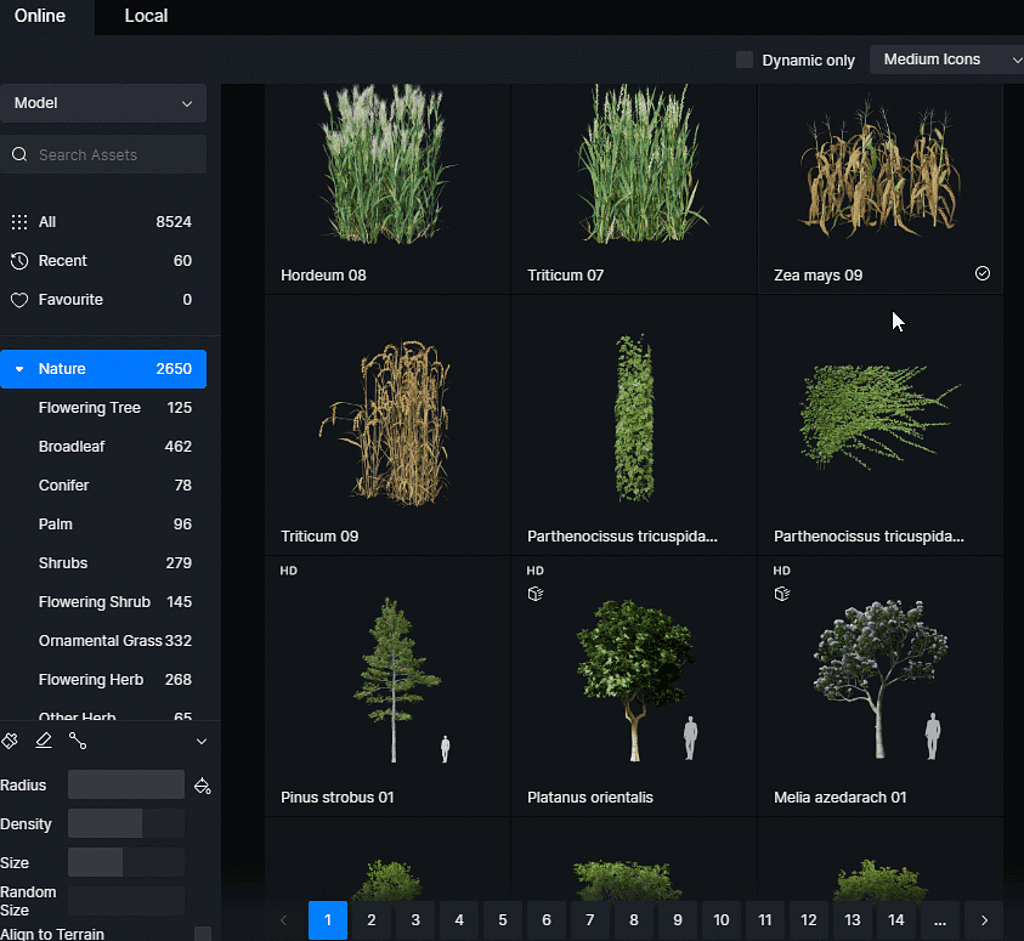
Task: Go to page 14
Action: 896,920
